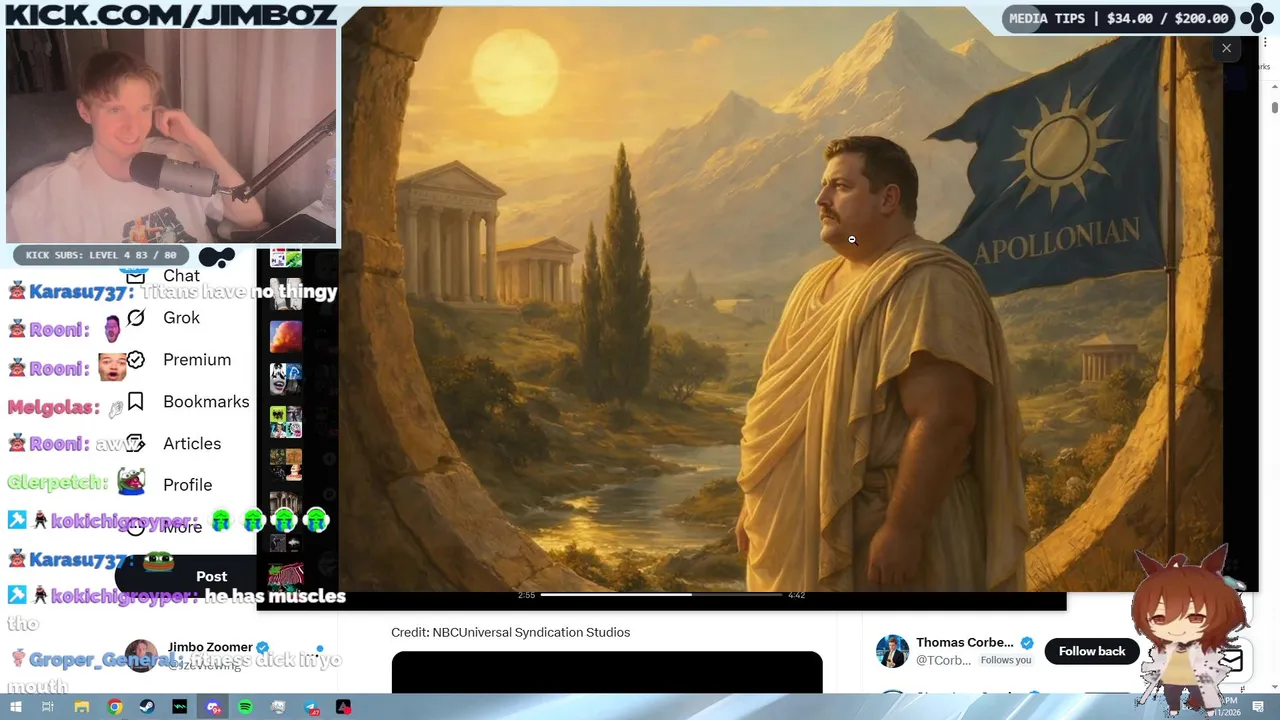The height and width of the screenshot is (720, 1280).
Task: Open Spotify from the taskbar
Action: coord(245,707)
